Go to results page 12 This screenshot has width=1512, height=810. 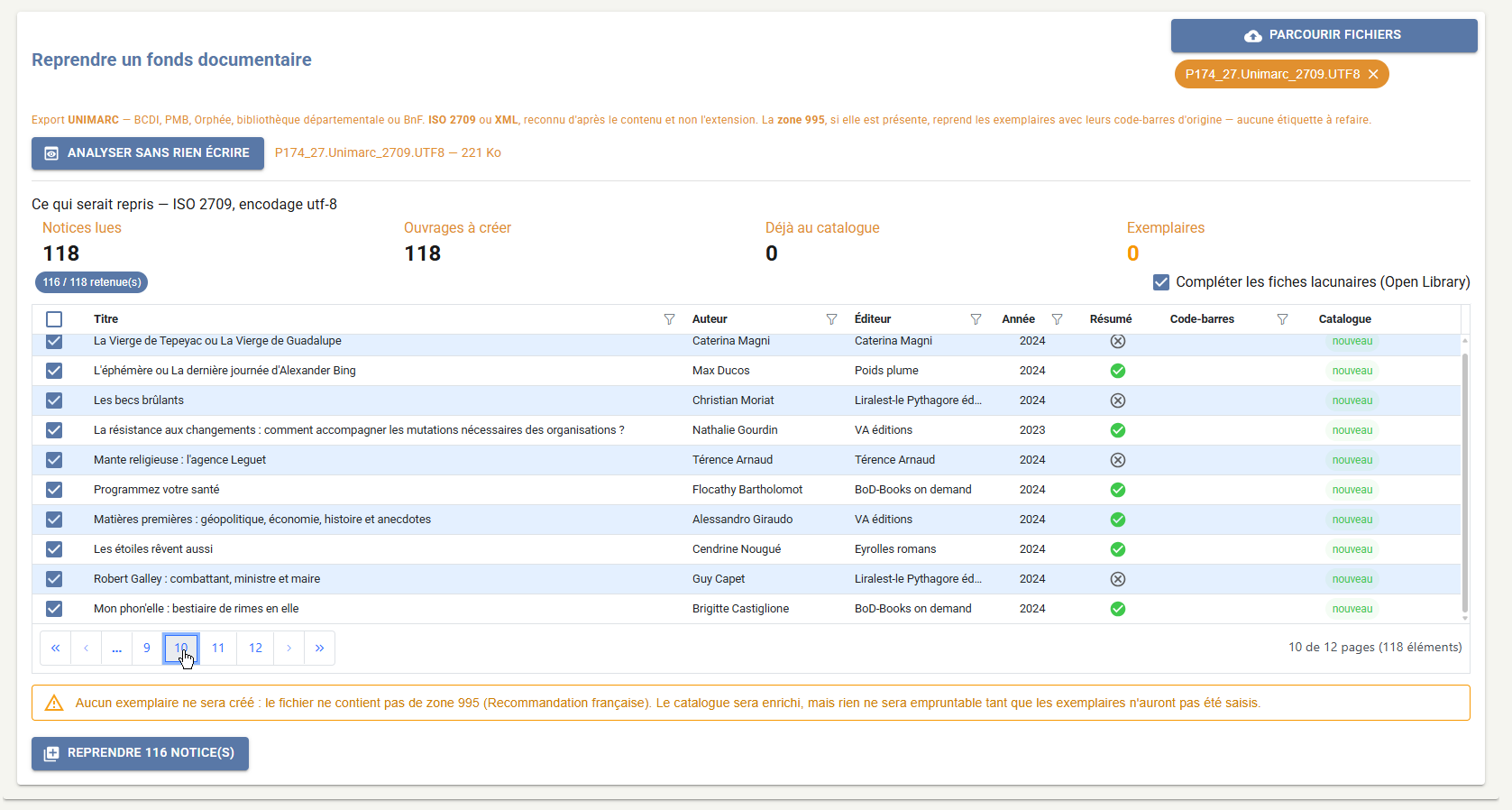(x=255, y=648)
